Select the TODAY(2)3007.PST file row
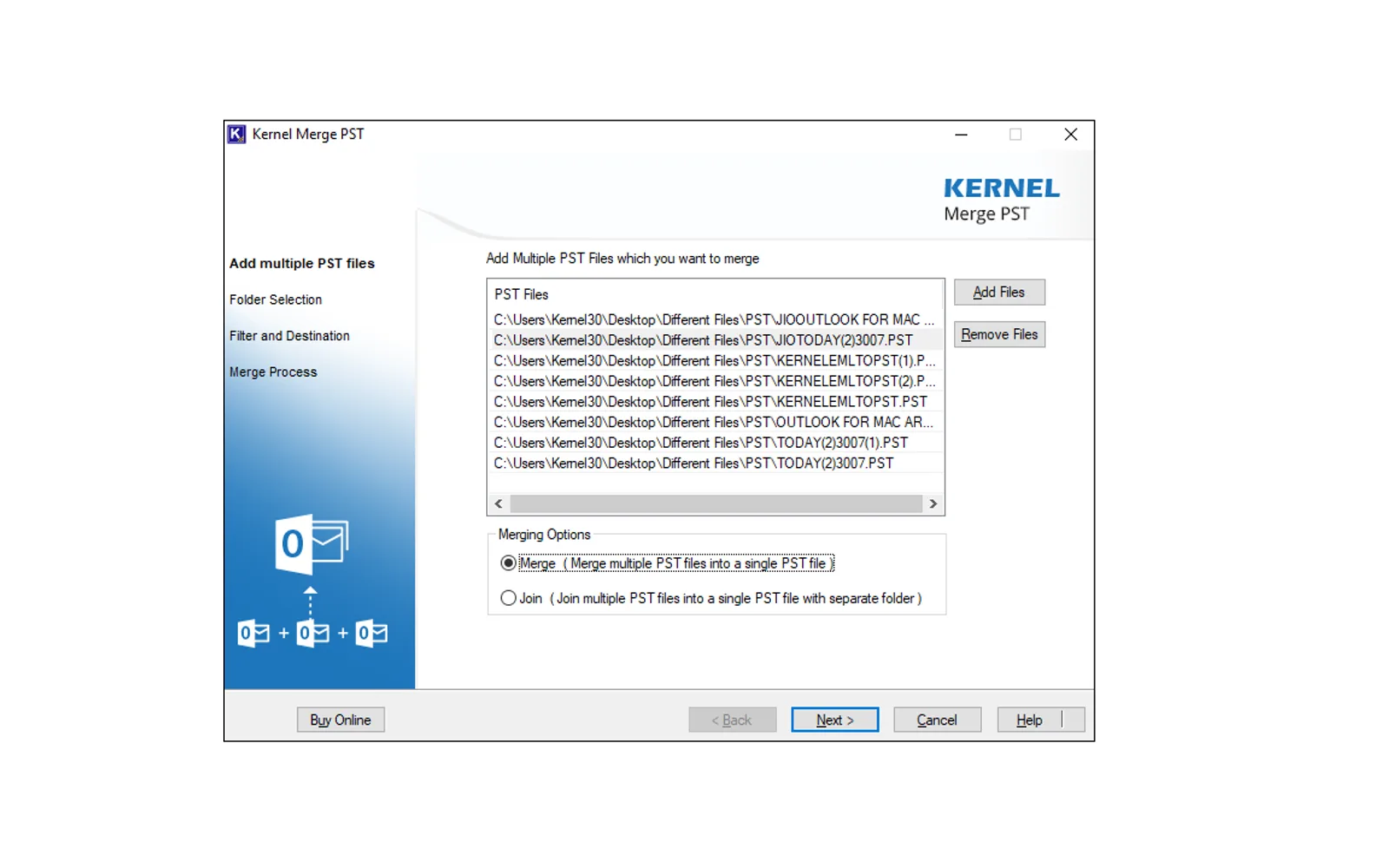 pos(715,464)
